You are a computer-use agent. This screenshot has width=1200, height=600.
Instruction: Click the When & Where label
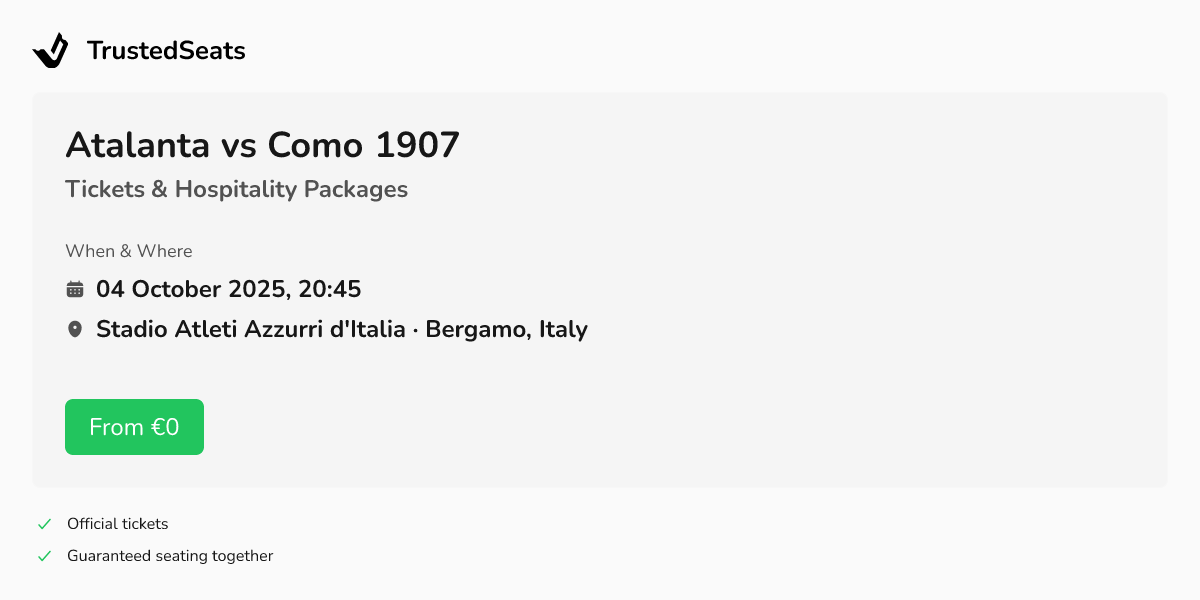point(129,251)
